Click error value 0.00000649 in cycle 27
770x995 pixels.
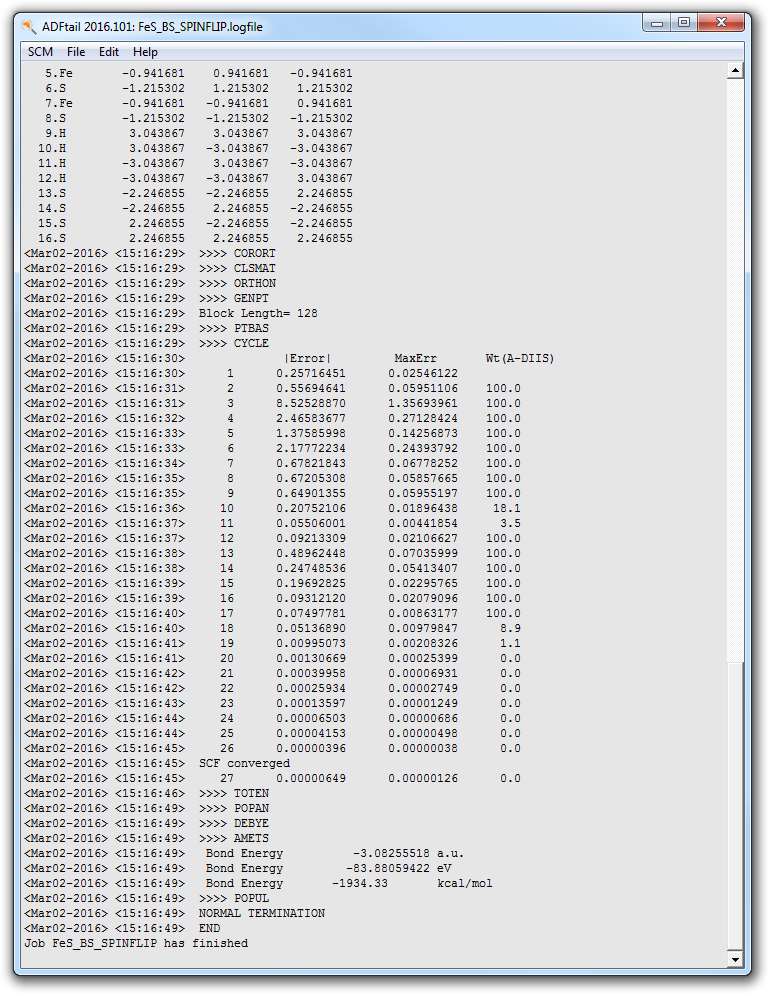point(311,779)
